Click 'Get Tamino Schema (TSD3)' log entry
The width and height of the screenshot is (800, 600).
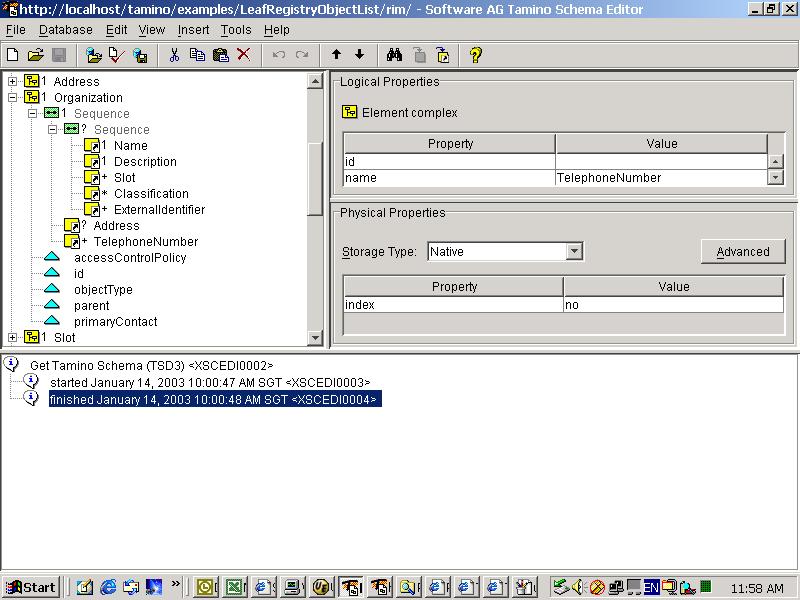pyautogui.click(x=152, y=365)
